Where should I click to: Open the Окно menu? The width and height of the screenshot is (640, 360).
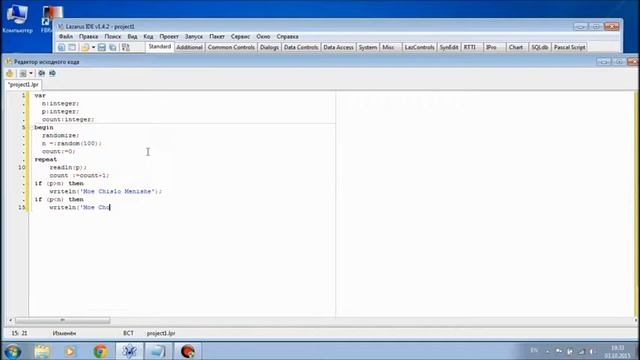(263, 37)
